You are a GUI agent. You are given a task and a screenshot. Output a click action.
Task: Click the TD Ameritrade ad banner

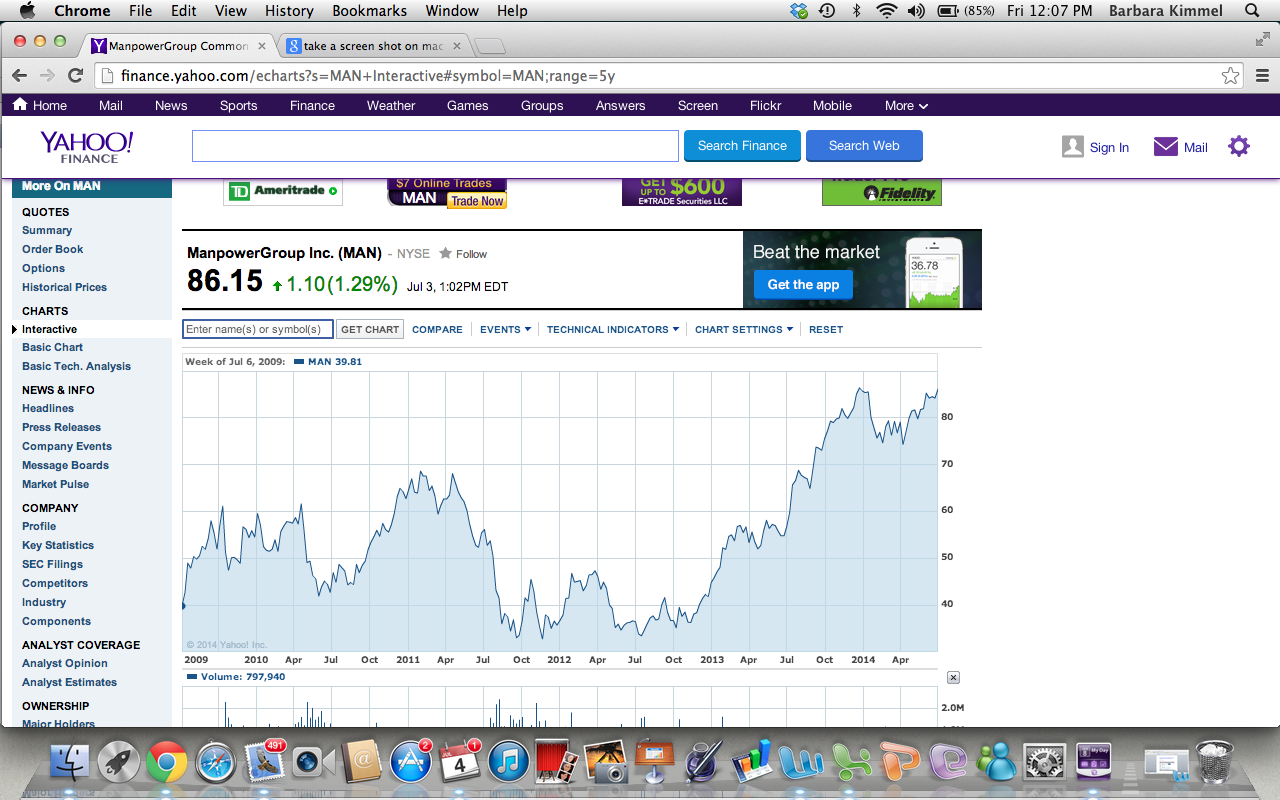tap(283, 191)
